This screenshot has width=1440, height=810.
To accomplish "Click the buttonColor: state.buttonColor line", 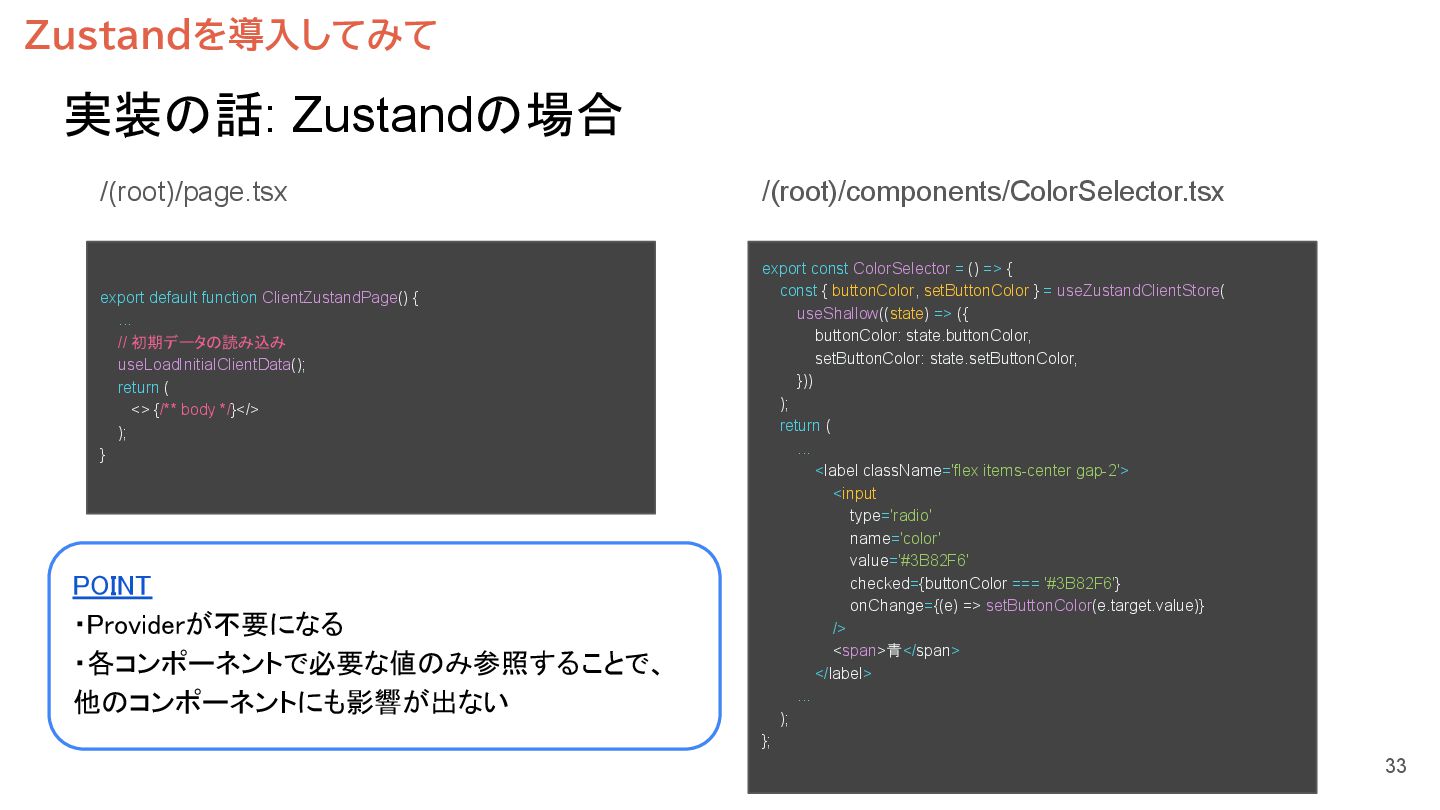I will click(x=922, y=335).
